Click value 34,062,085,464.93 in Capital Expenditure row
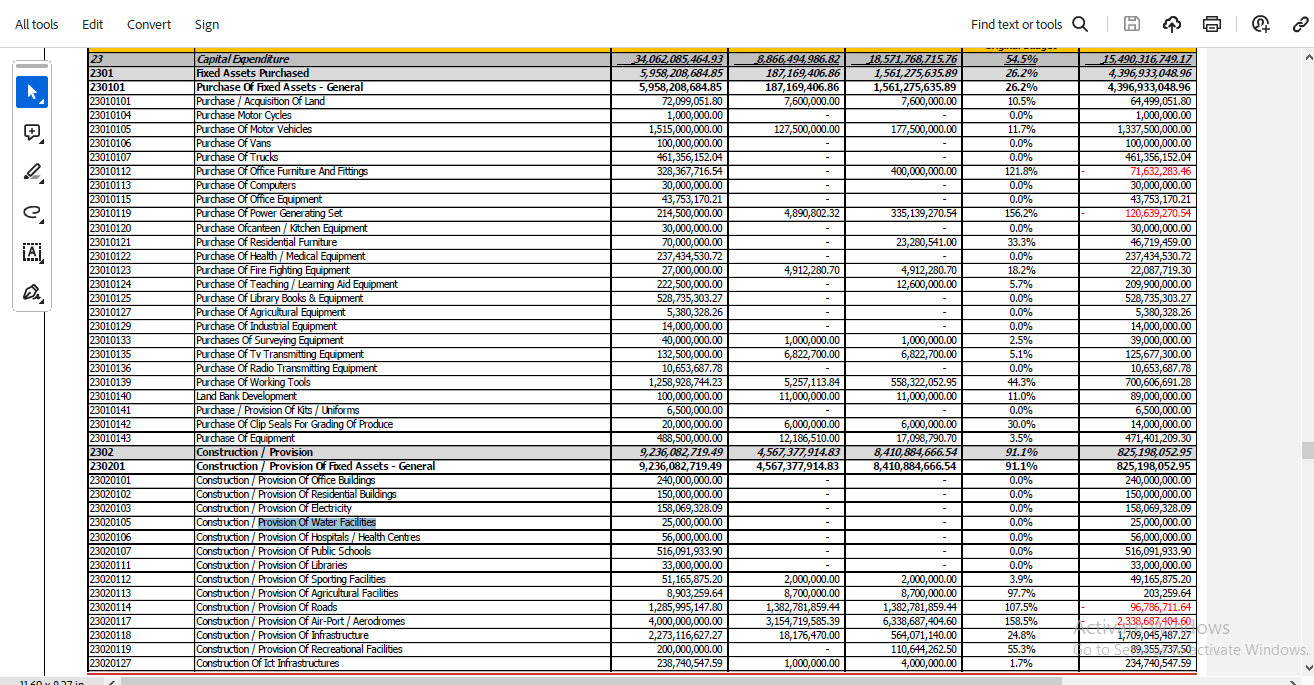 click(x=679, y=59)
